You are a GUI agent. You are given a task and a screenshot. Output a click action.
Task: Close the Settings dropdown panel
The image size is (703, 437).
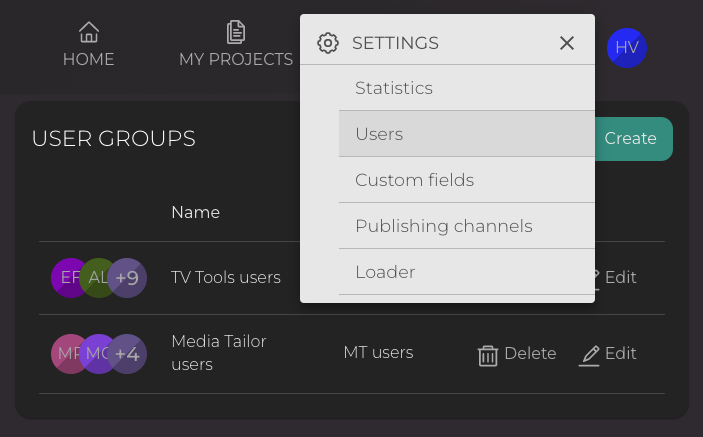point(567,43)
